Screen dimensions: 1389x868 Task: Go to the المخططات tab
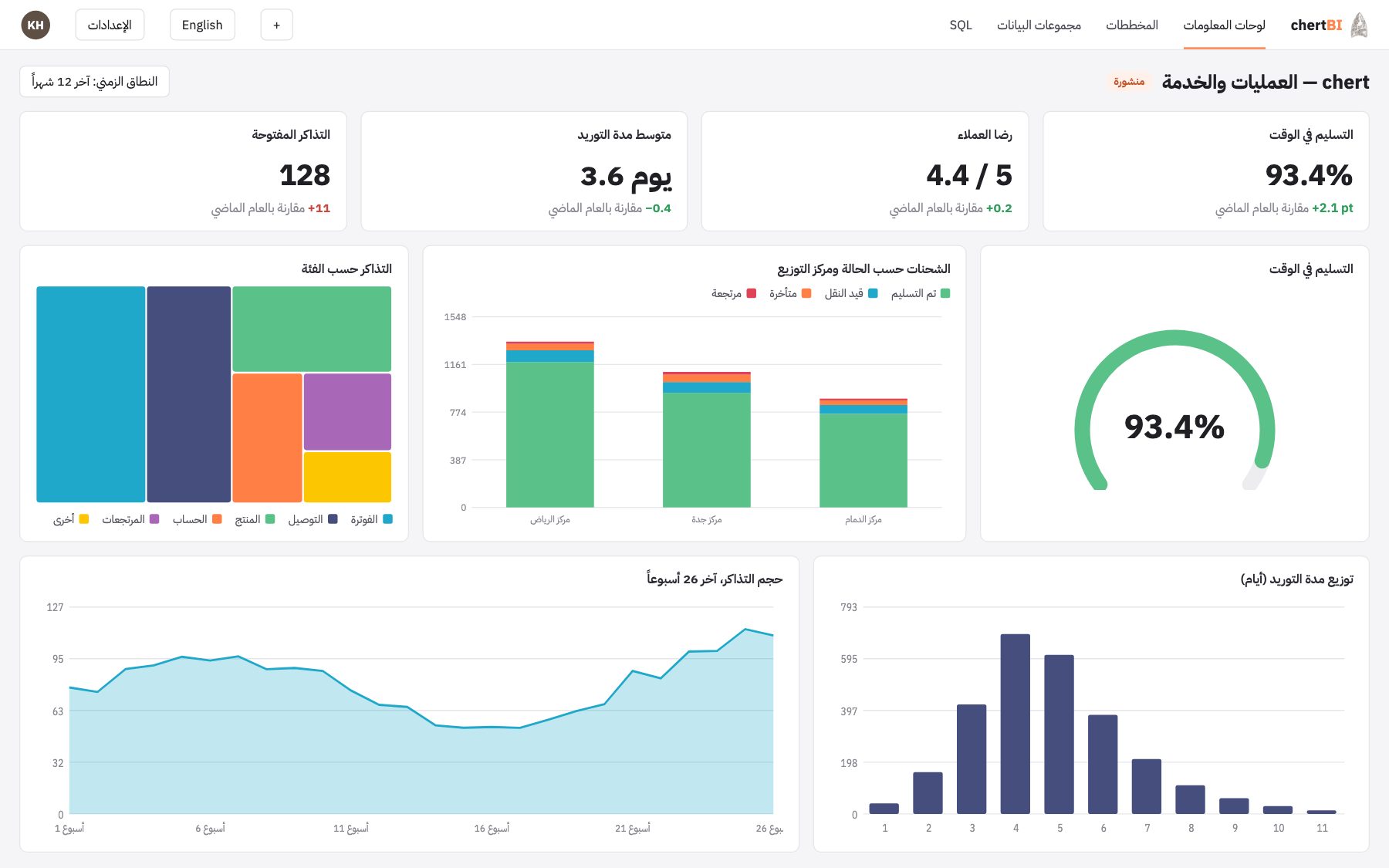click(x=1132, y=25)
